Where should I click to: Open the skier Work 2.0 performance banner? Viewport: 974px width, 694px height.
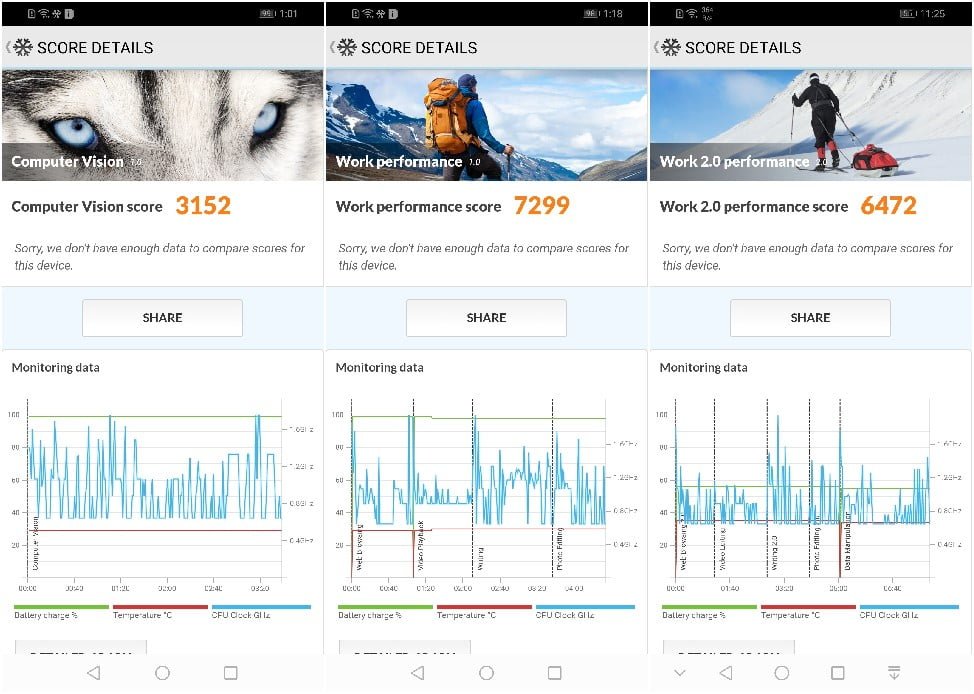810,125
